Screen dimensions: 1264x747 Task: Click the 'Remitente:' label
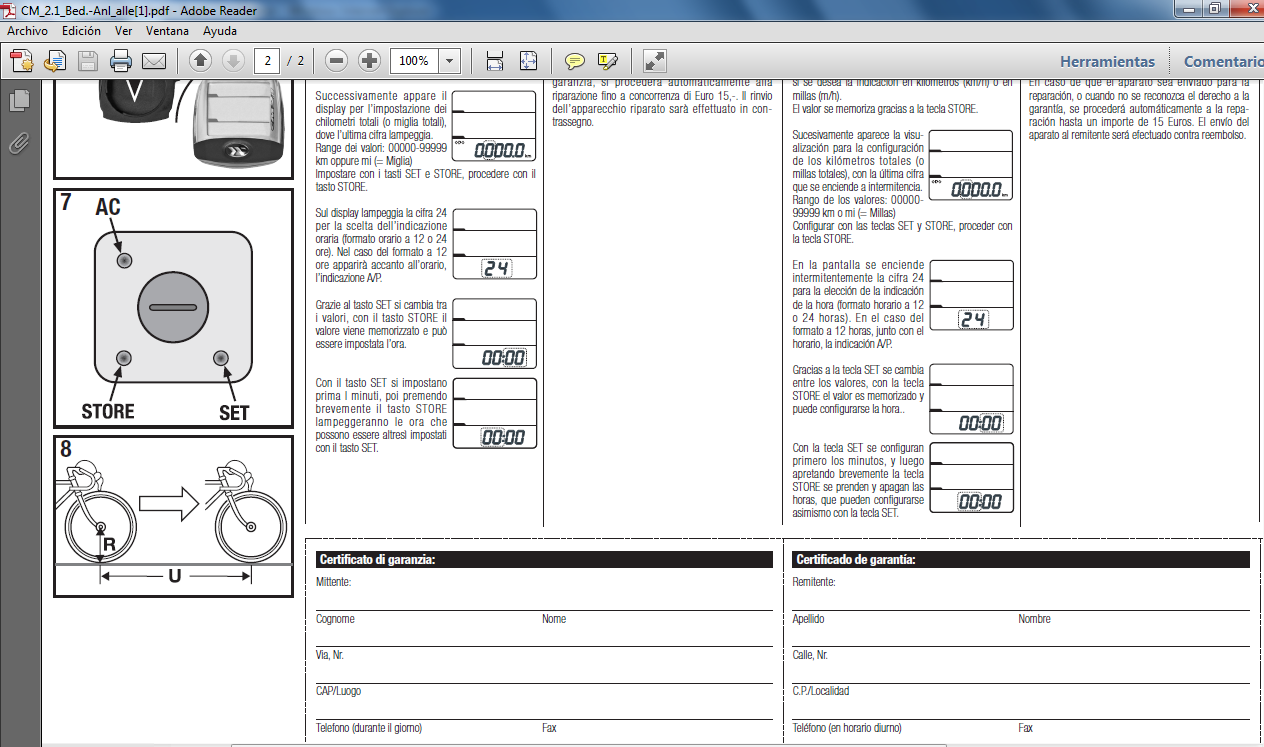pyautogui.click(x=813, y=581)
